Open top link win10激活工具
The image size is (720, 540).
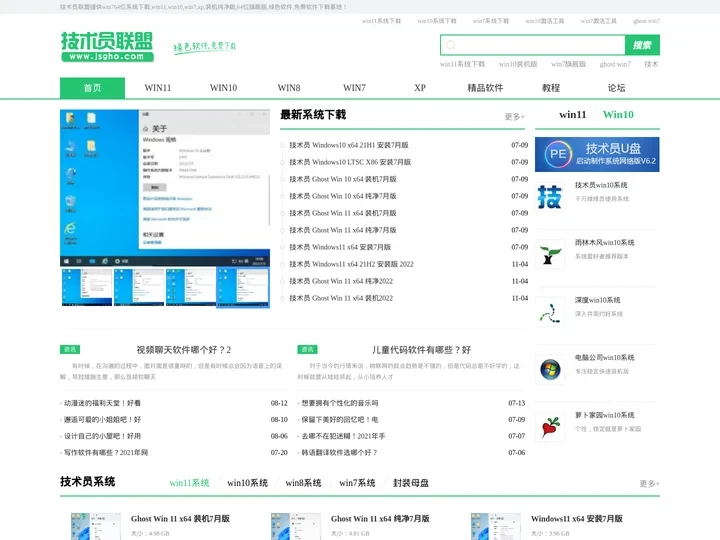coord(545,21)
